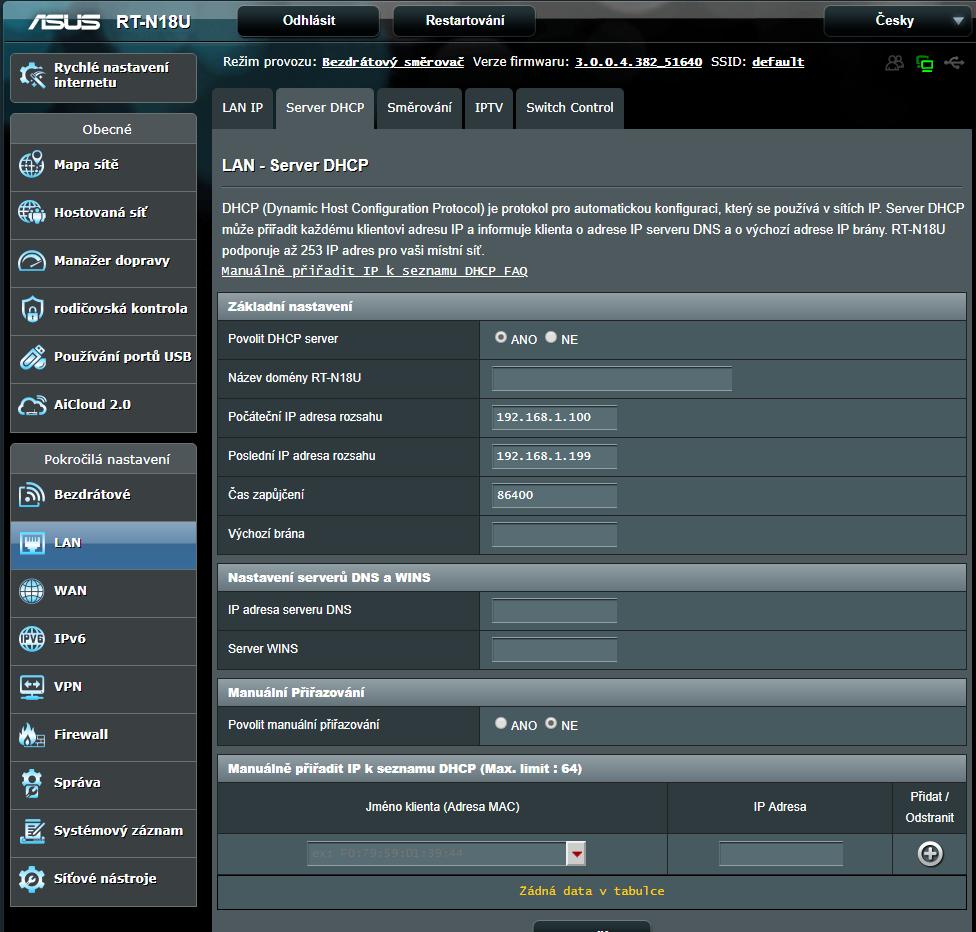This screenshot has width=976, height=932.
Task: Expand the client MAC address dropdown arrow
Action: (576, 853)
